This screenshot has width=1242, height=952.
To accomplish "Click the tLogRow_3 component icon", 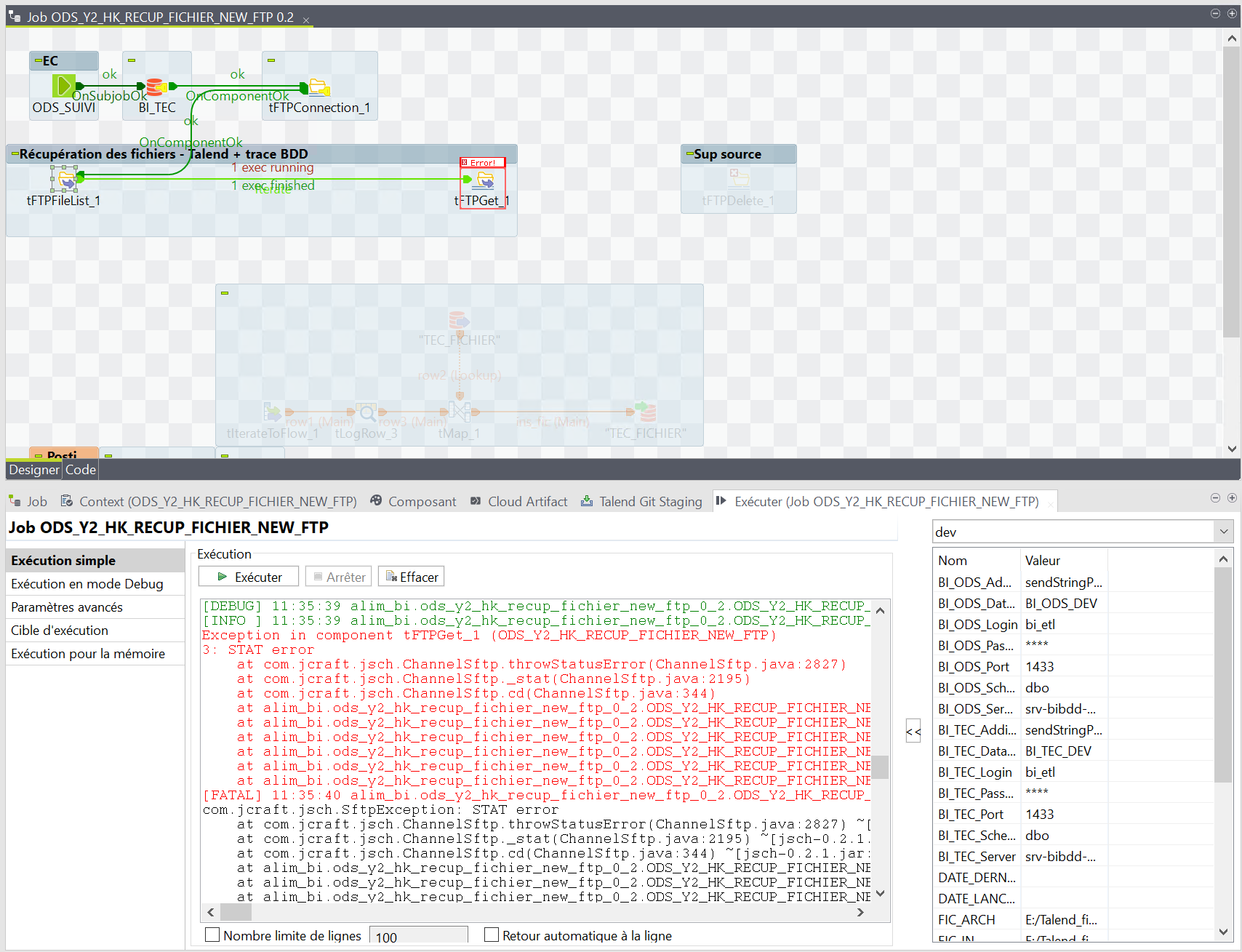I will point(366,413).
